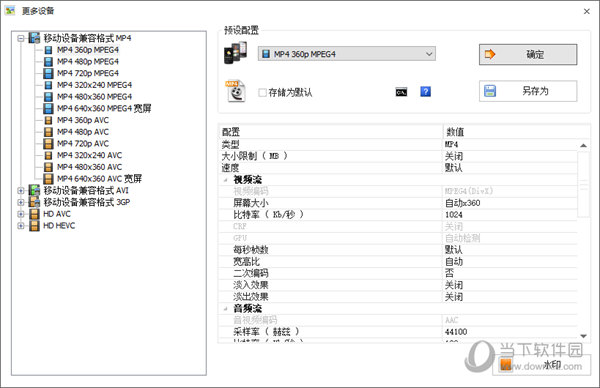The height and width of the screenshot is (388, 600).
Task: Click the 配置 column header
Action: [331, 132]
